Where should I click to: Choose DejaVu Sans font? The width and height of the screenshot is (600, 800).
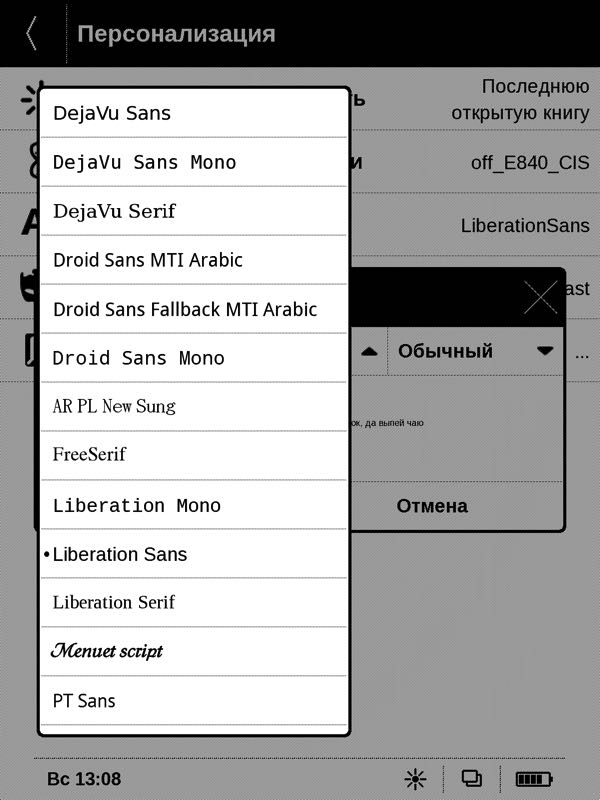pyautogui.click(x=194, y=113)
